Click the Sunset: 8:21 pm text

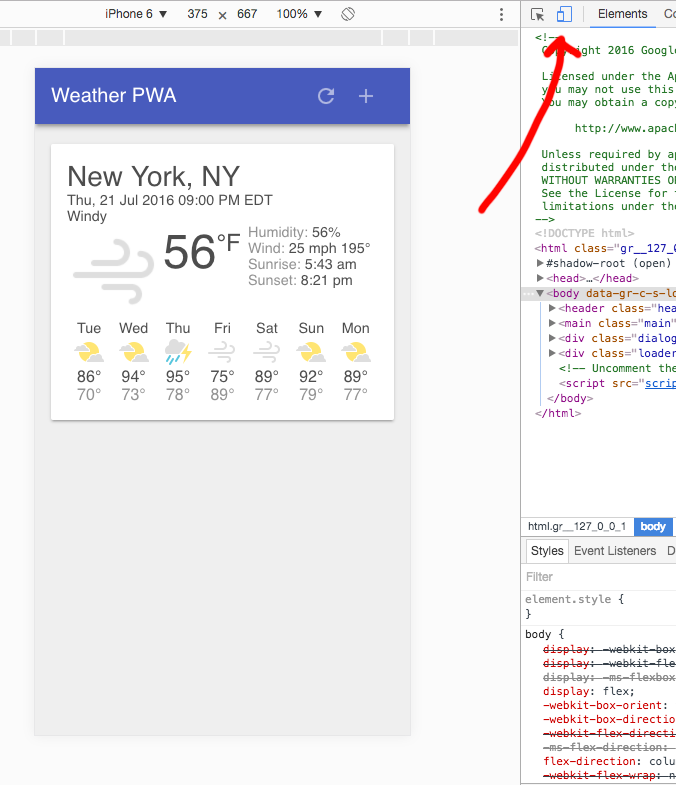point(300,280)
